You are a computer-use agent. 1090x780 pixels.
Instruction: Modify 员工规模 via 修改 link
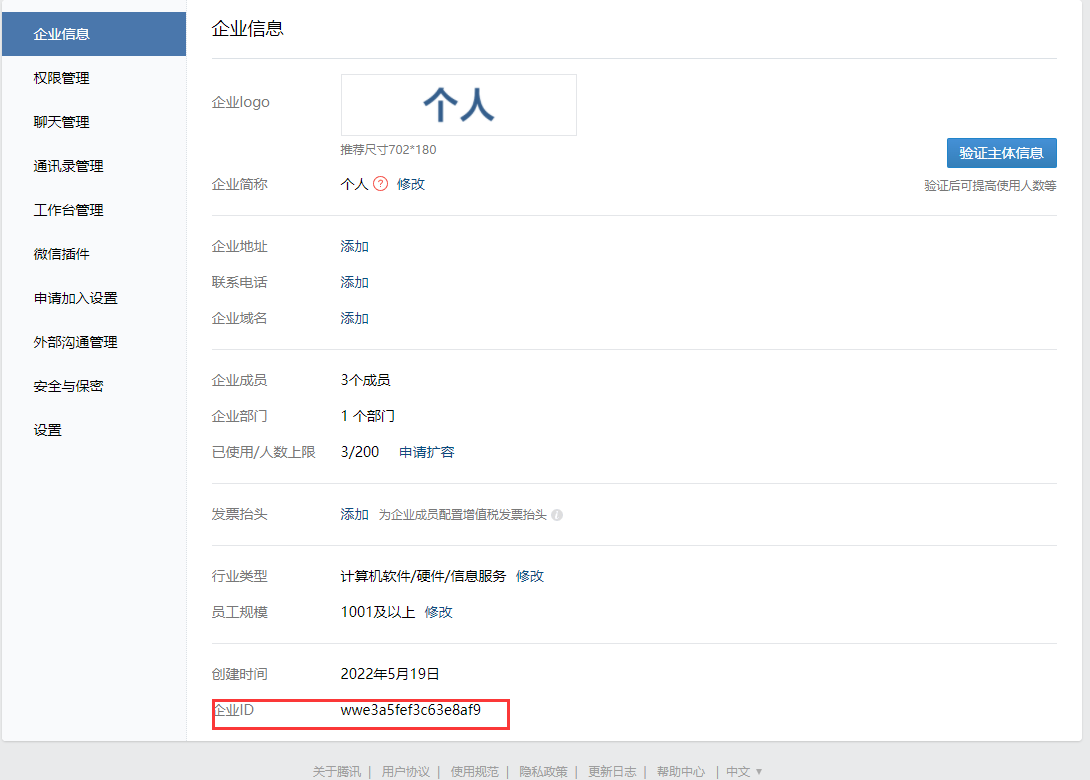[439, 612]
